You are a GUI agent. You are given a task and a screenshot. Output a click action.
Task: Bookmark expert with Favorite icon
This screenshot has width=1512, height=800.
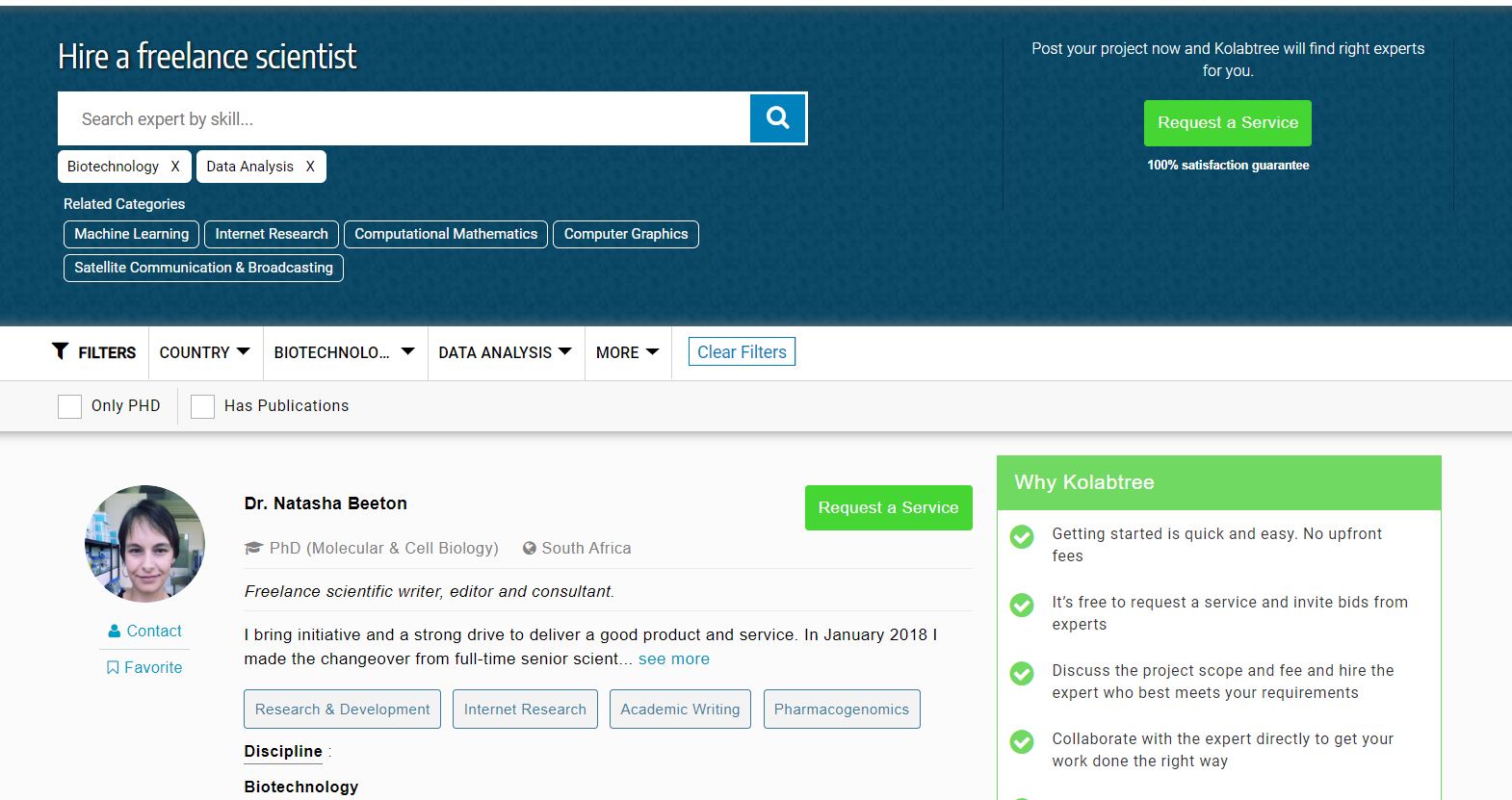point(113,668)
